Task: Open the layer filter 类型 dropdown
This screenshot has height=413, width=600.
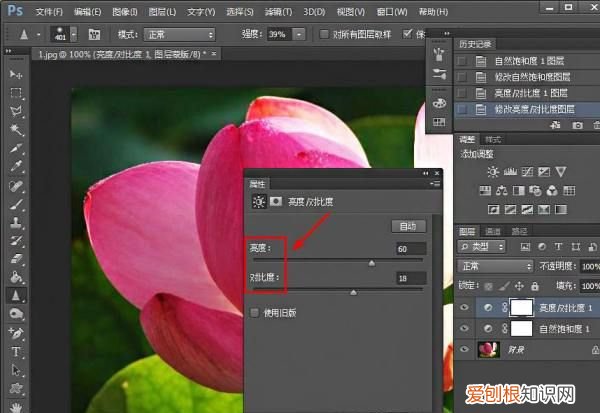Action: click(481, 247)
